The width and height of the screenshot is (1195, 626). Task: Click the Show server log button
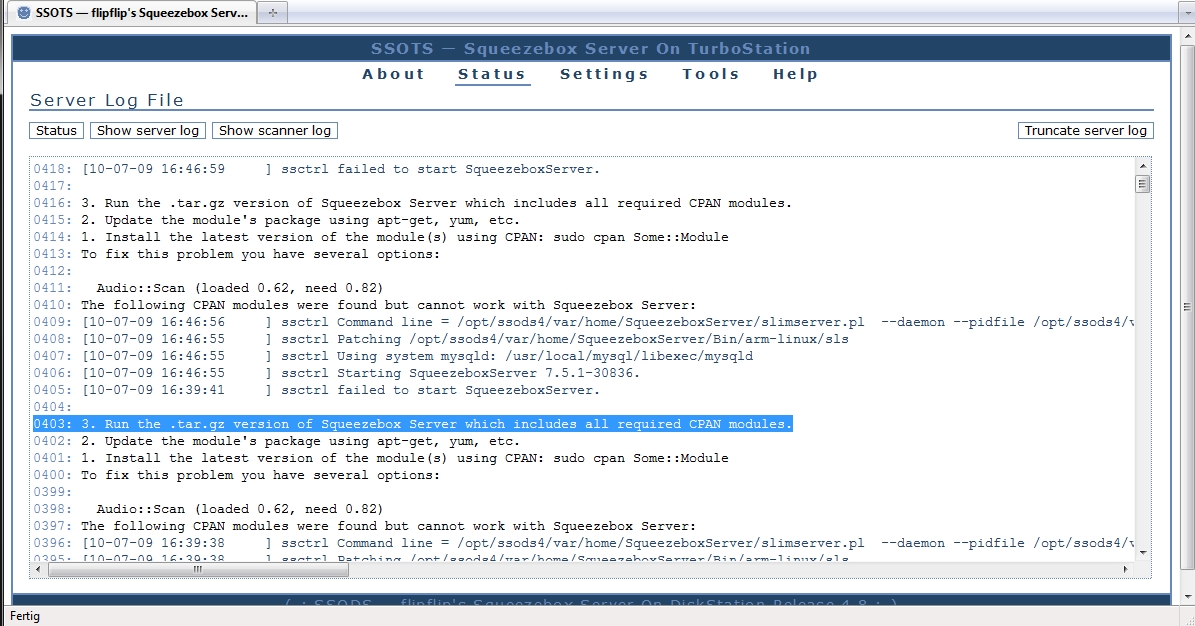tap(148, 131)
